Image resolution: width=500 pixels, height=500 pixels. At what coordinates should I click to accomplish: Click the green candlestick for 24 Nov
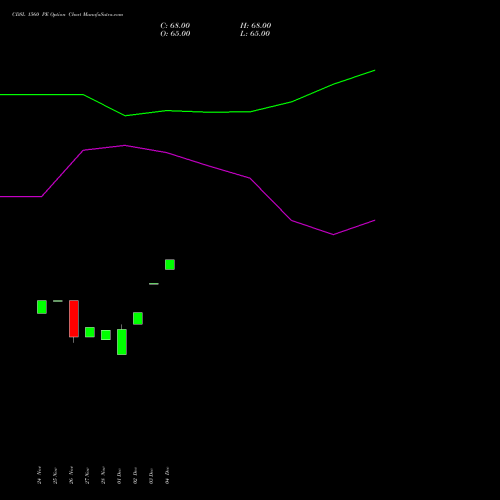[x=42, y=307]
